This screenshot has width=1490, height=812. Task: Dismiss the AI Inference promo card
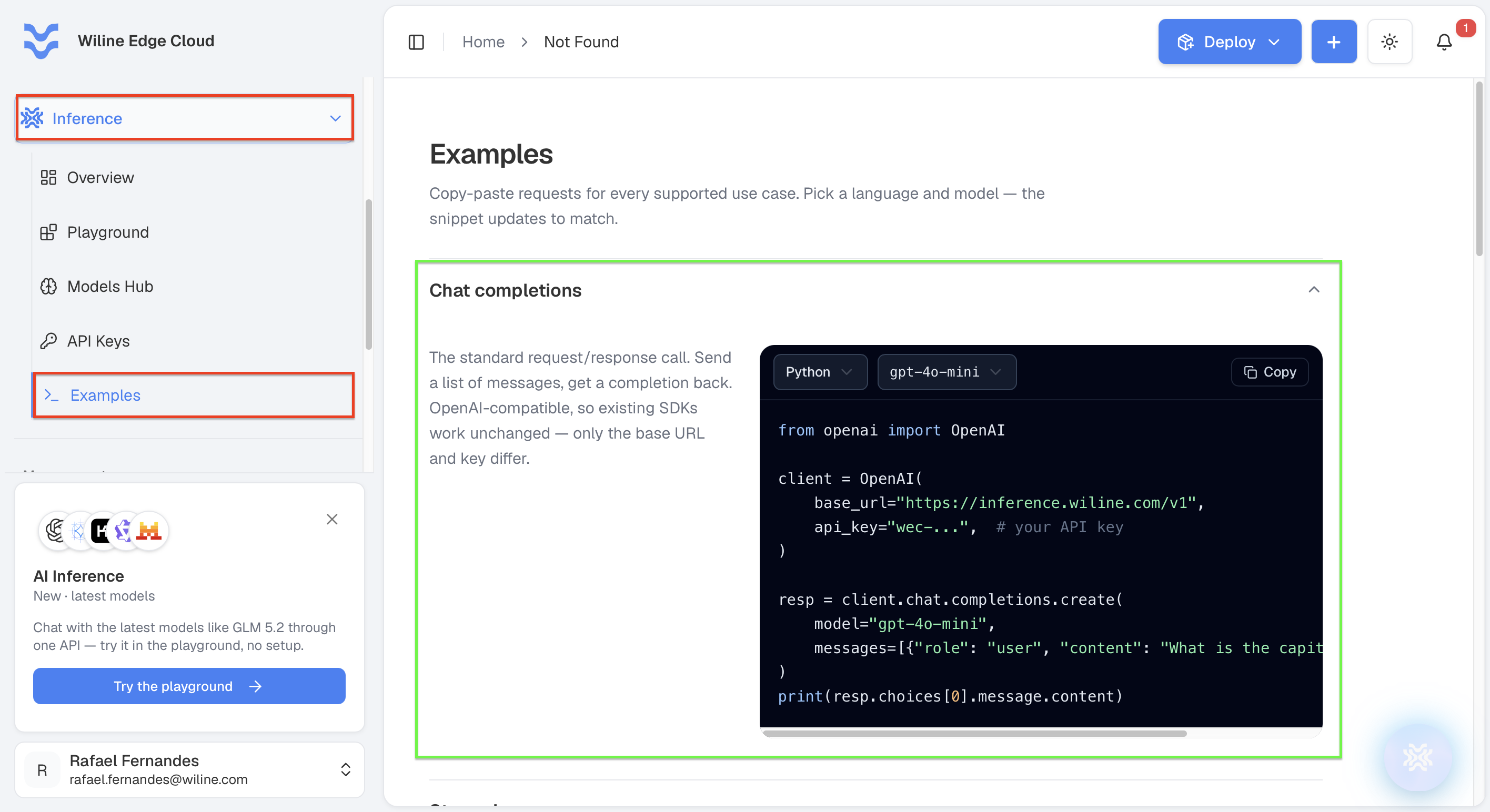332,519
